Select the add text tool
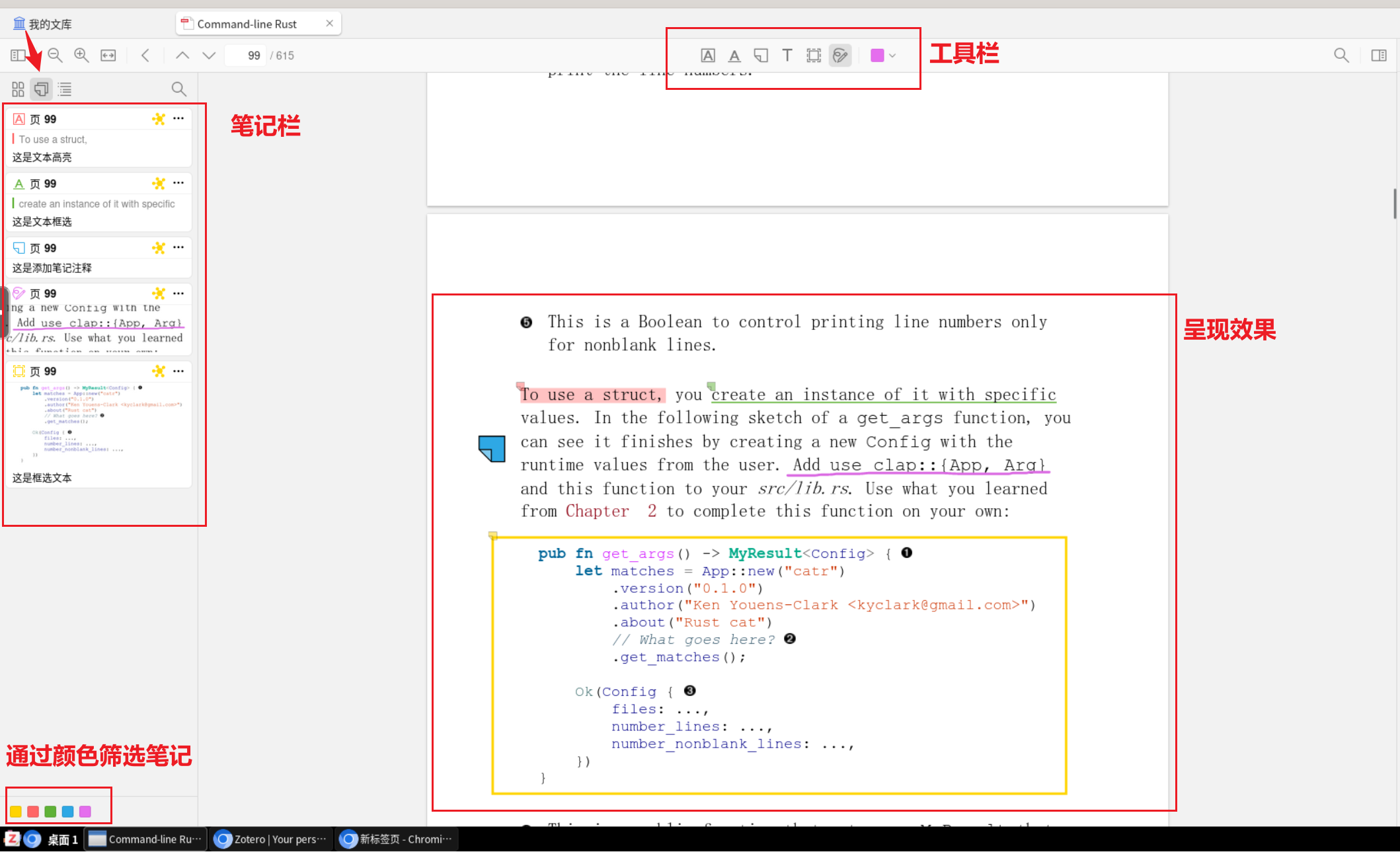The height and width of the screenshot is (852, 1400). (787, 56)
